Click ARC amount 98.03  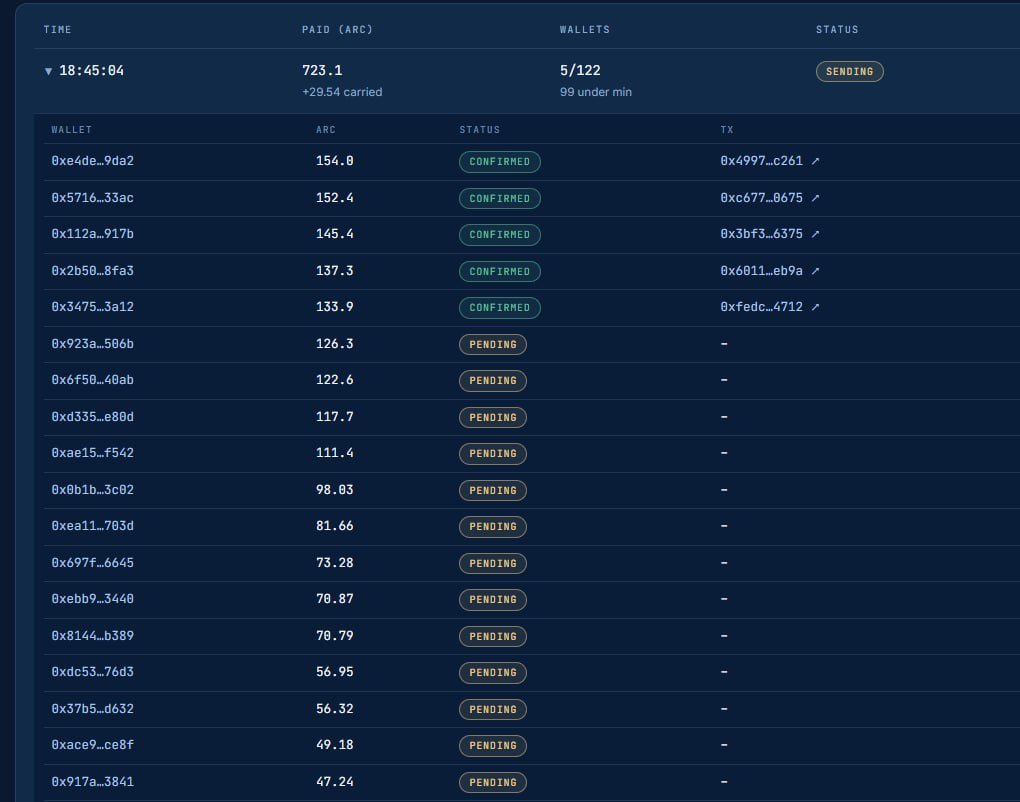click(334, 490)
